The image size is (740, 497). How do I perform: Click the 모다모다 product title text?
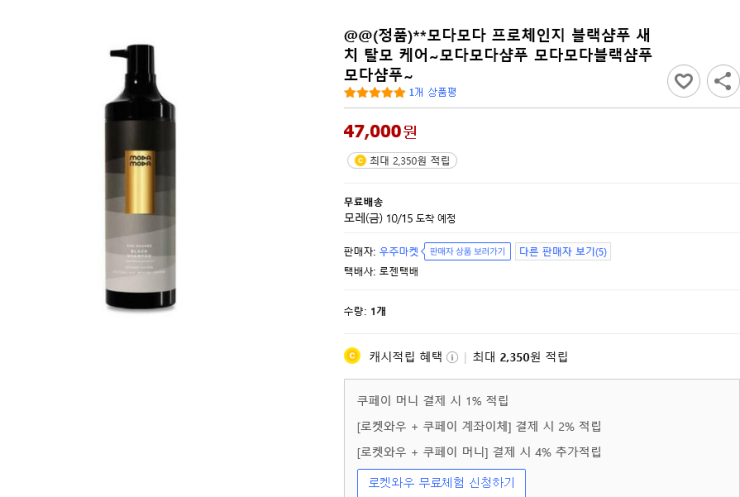pos(498,54)
